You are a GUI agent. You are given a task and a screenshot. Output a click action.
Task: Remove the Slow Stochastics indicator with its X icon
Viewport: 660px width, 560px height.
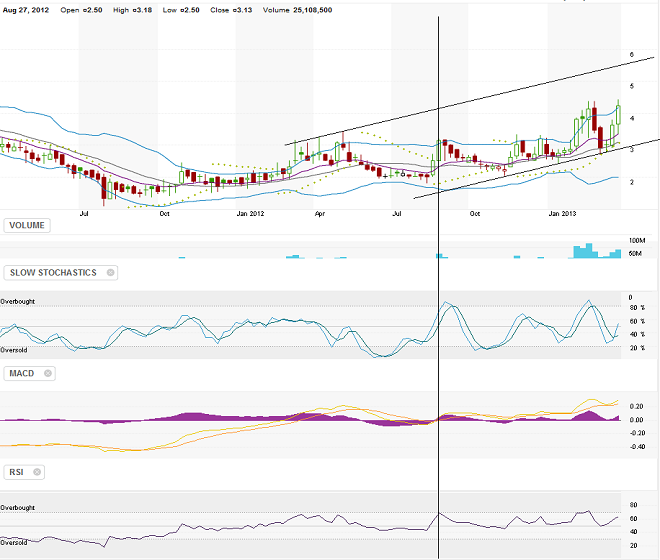tap(111, 272)
